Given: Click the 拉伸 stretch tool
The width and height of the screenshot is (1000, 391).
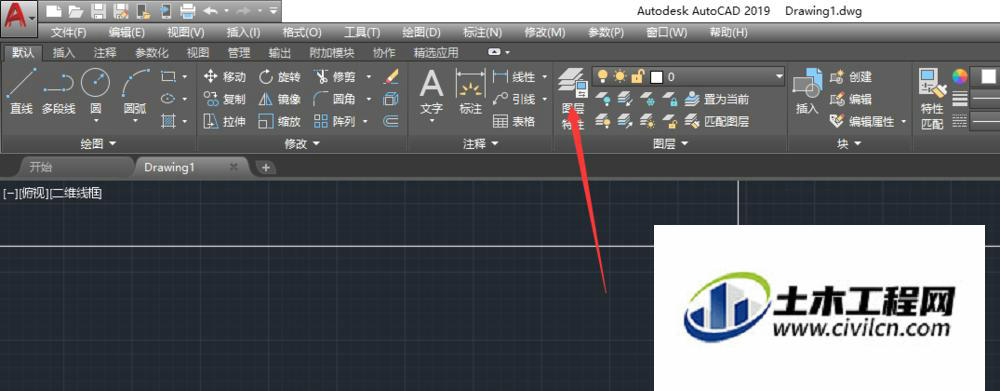Looking at the screenshot, I should [224, 121].
